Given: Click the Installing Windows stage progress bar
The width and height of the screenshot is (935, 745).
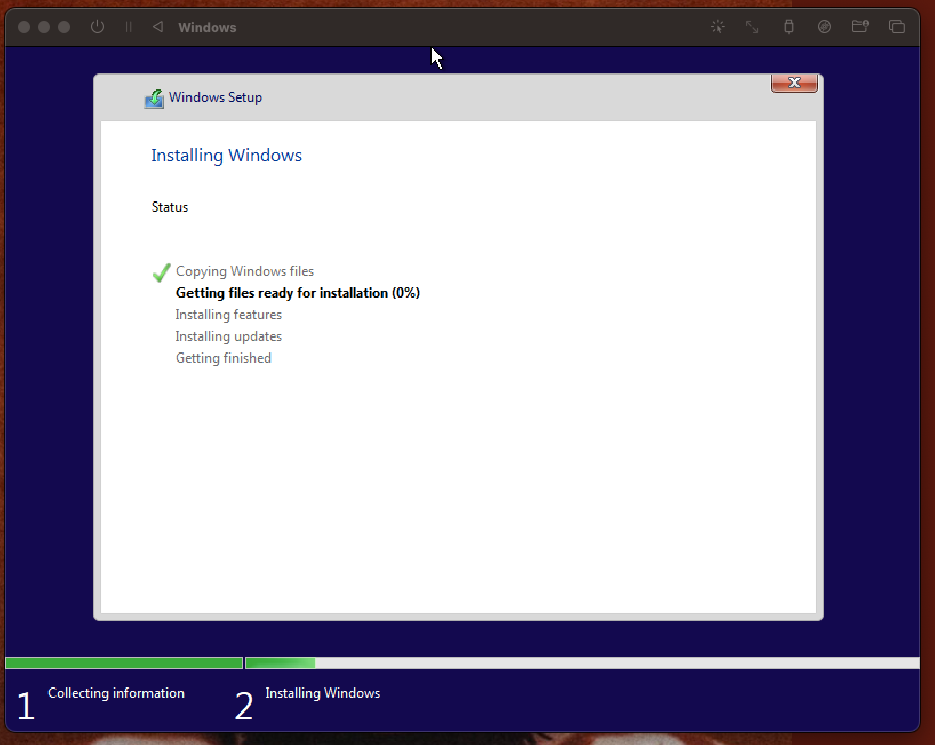Looking at the screenshot, I should click(x=583, y=663).
